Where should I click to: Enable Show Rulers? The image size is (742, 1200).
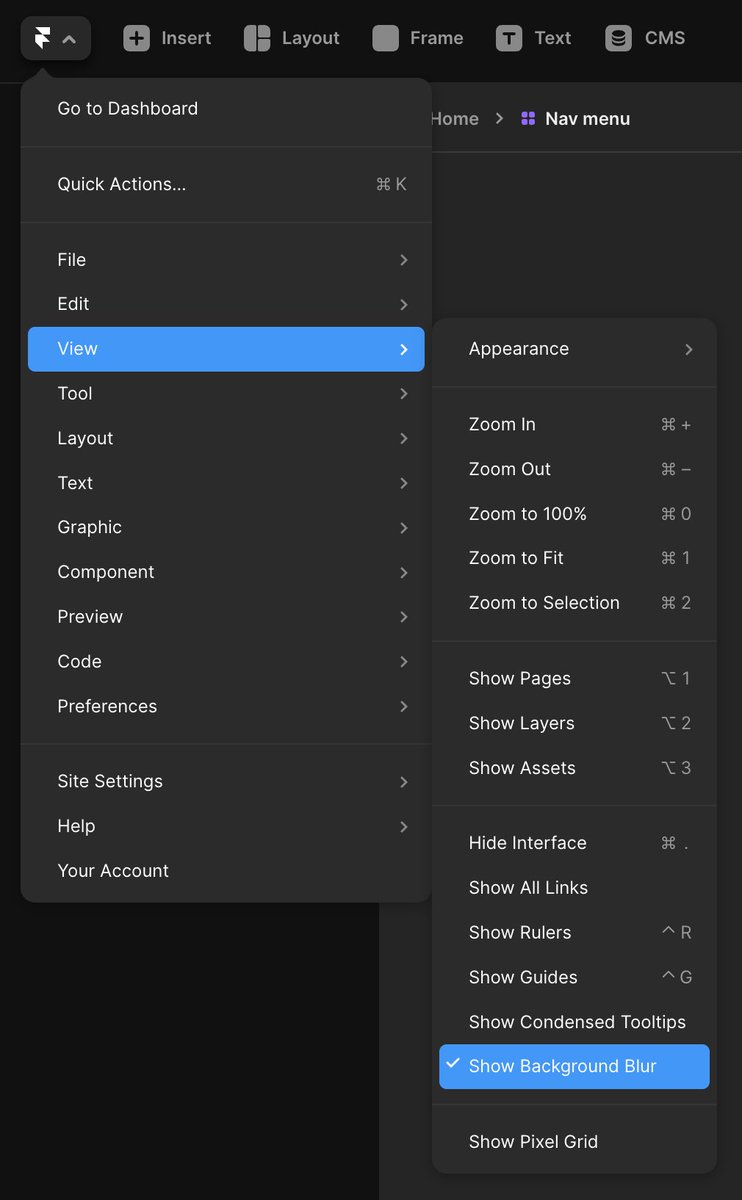pyautogui.click(x=574, y=933)
